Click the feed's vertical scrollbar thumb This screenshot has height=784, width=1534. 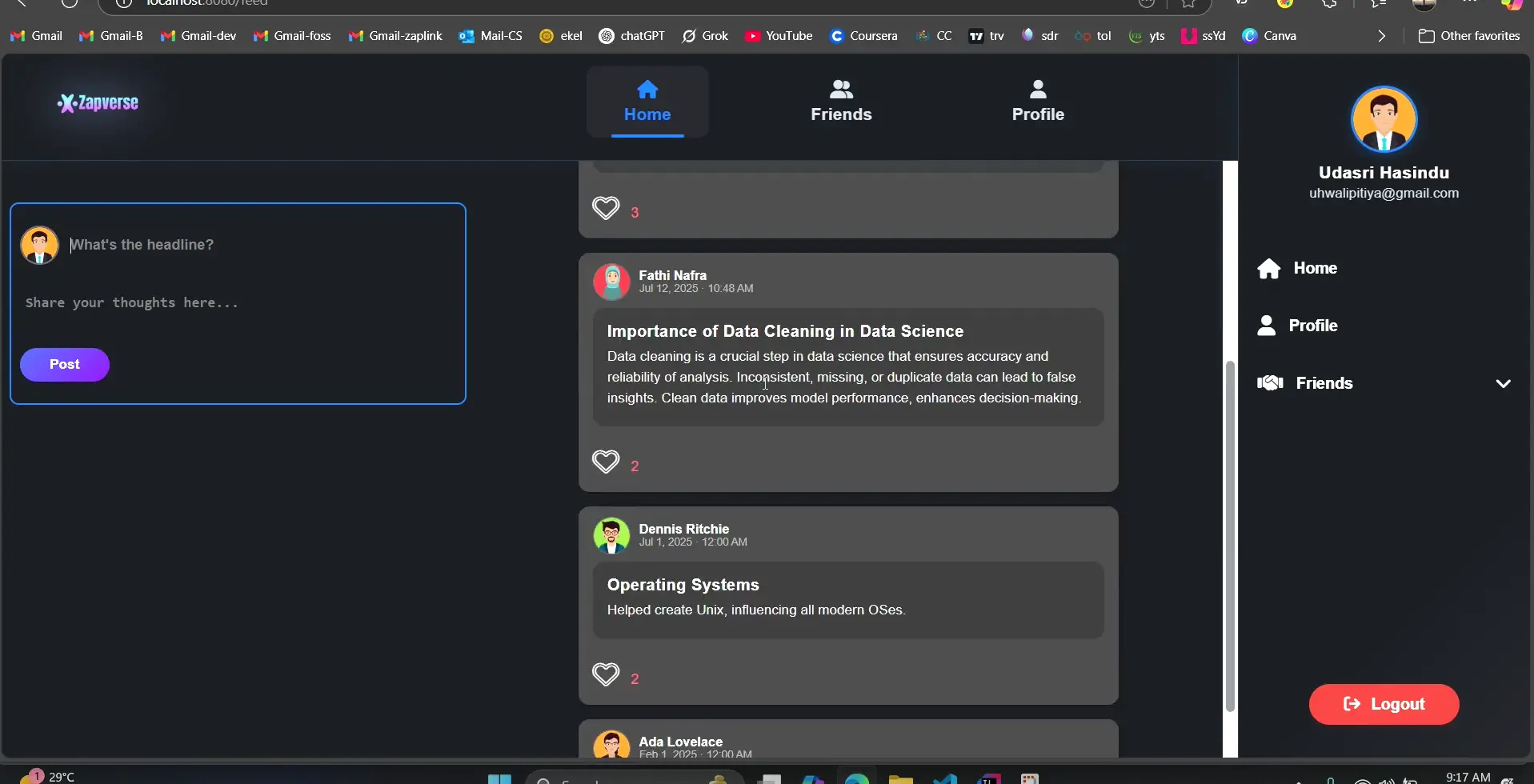click(x=1230, y=536)
